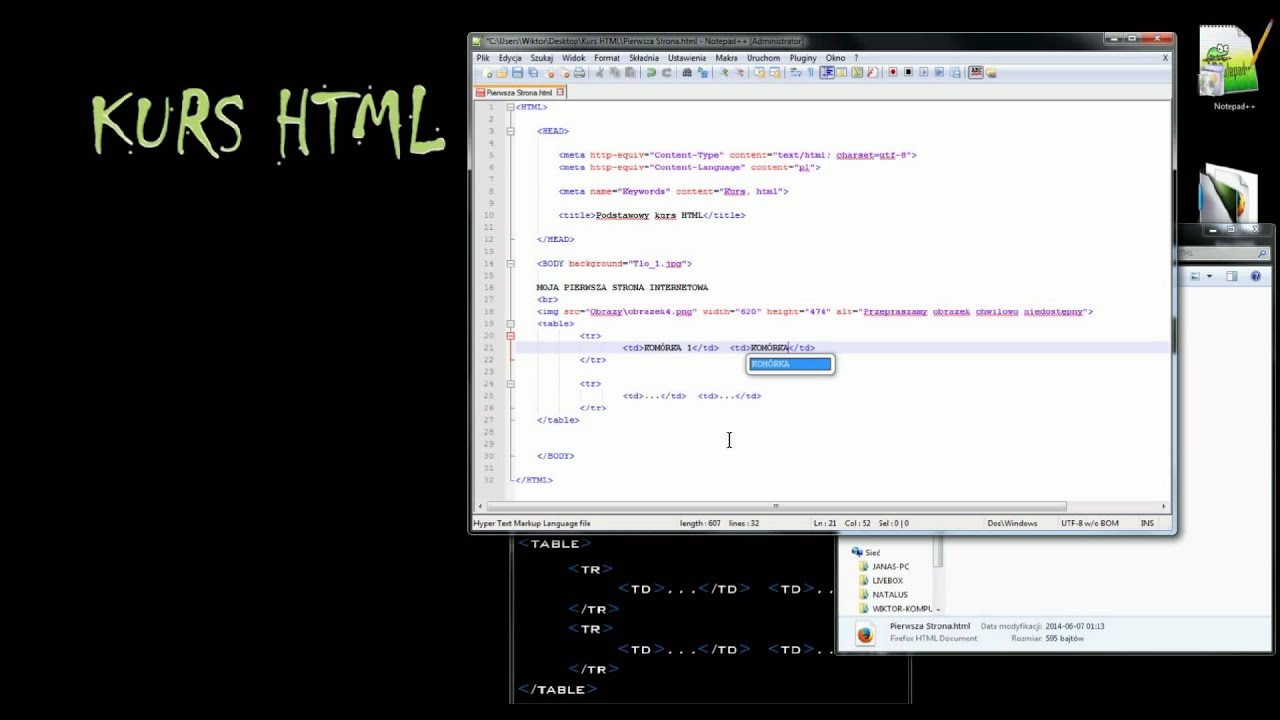Open the Pluginy menu
This screenshot has height=720, width=1280.
803,58
